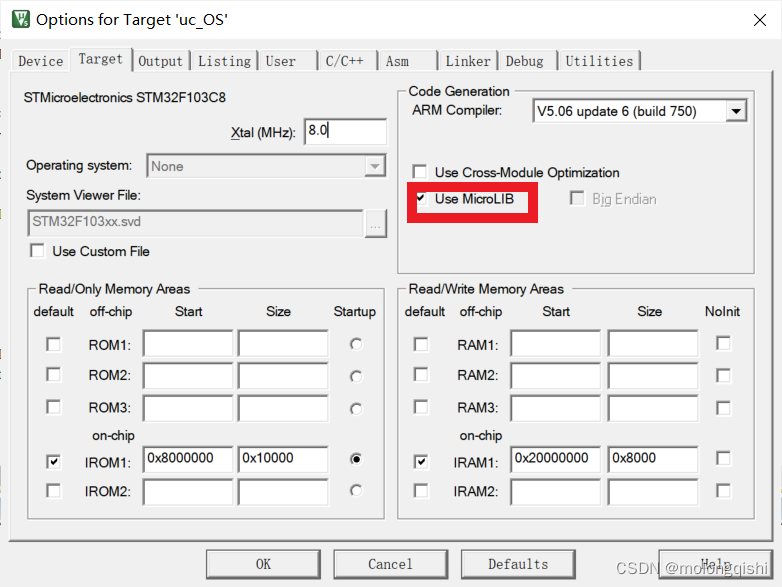Select the ROM2 Startup radio button
Screen dimensions: 782x587
(356, 376)
